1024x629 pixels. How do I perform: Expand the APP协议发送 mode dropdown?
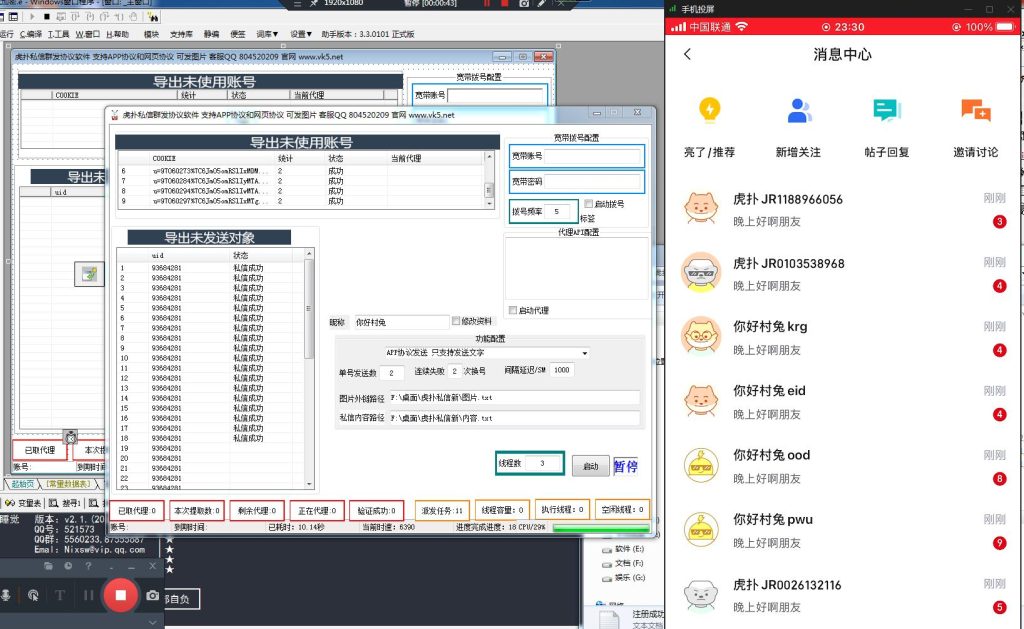[584, 352]
